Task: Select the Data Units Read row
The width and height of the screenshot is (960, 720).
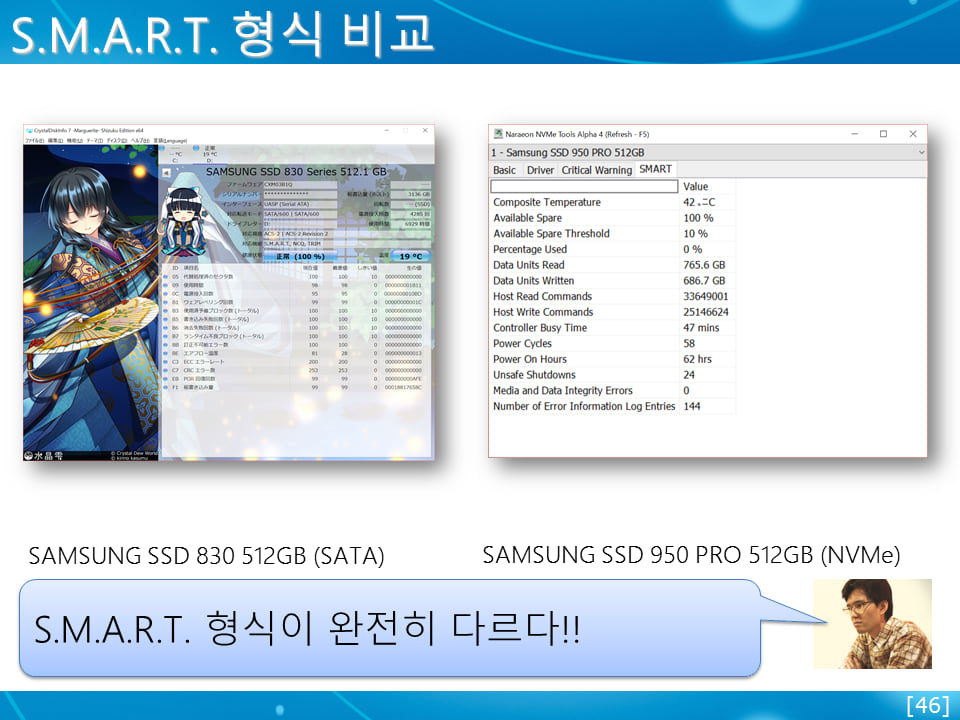Action: tap(613, 265)
